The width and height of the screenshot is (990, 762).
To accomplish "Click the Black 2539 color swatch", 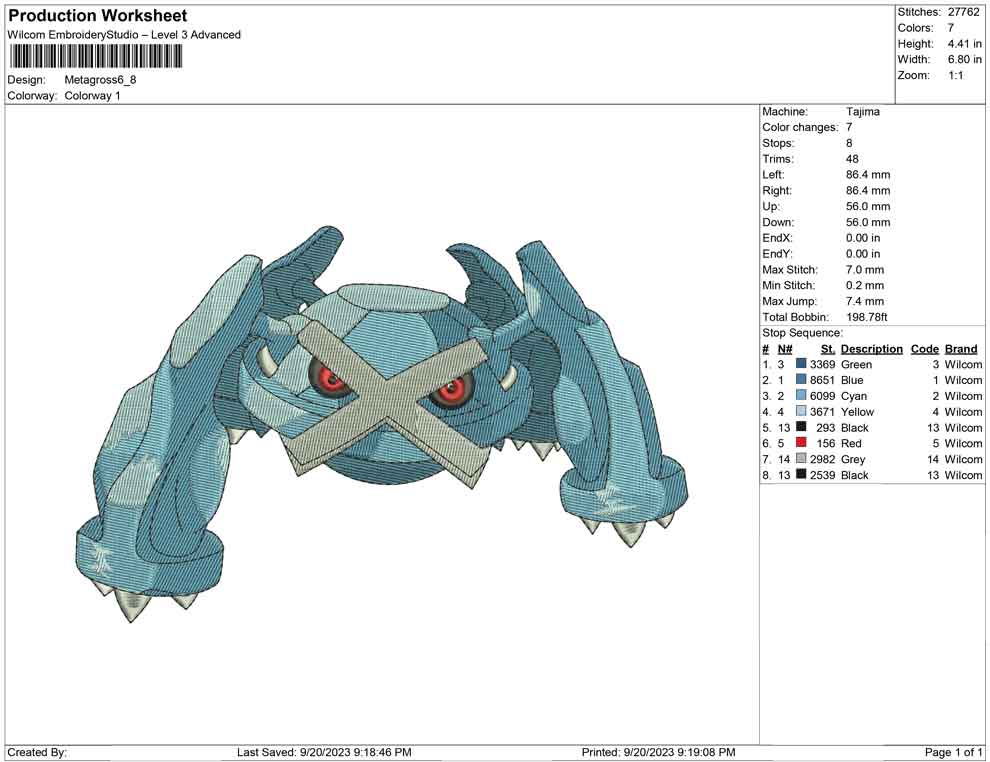I will pos(801,474).
